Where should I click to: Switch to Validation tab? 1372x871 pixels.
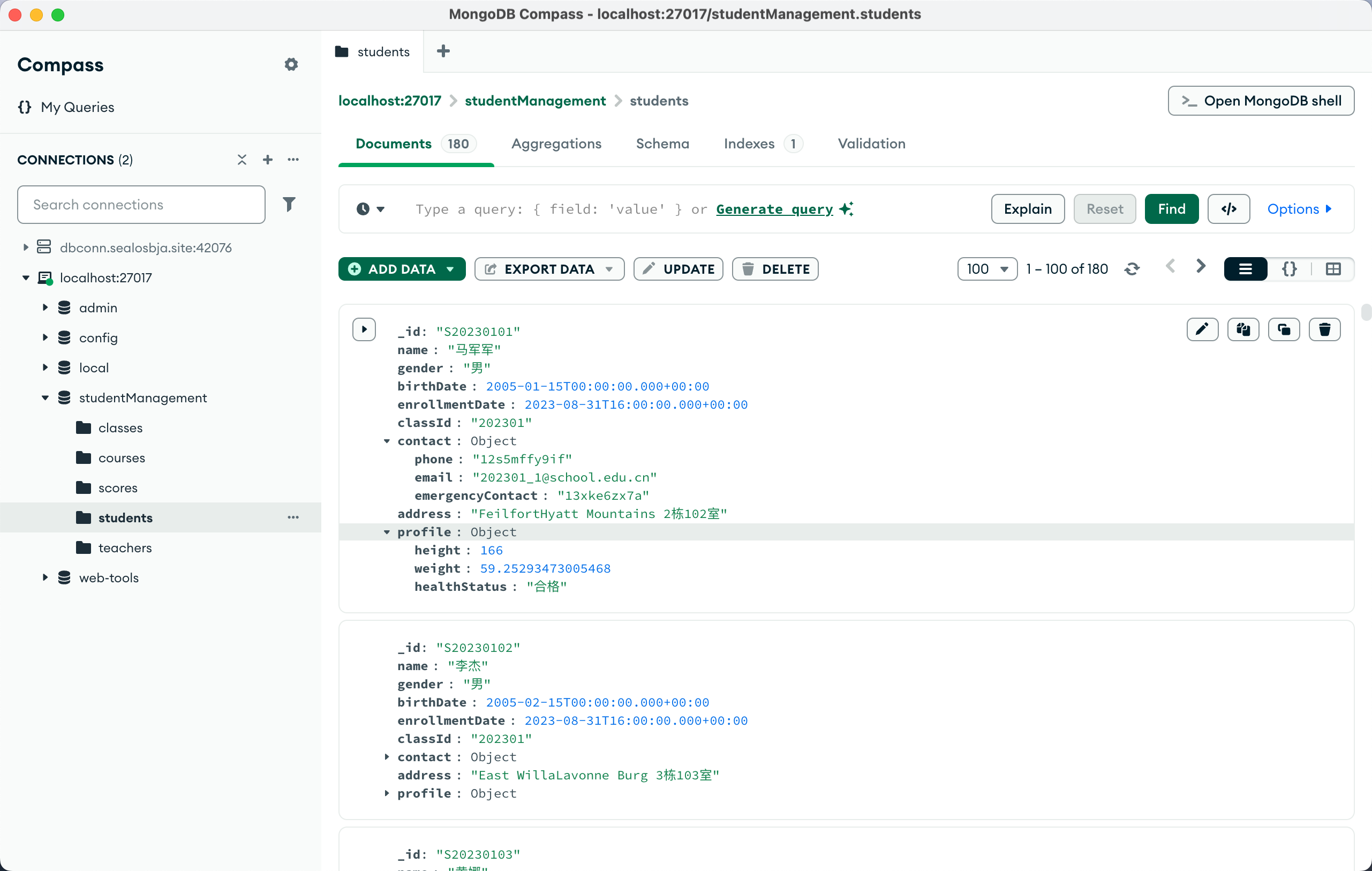[x=871, y=144]
